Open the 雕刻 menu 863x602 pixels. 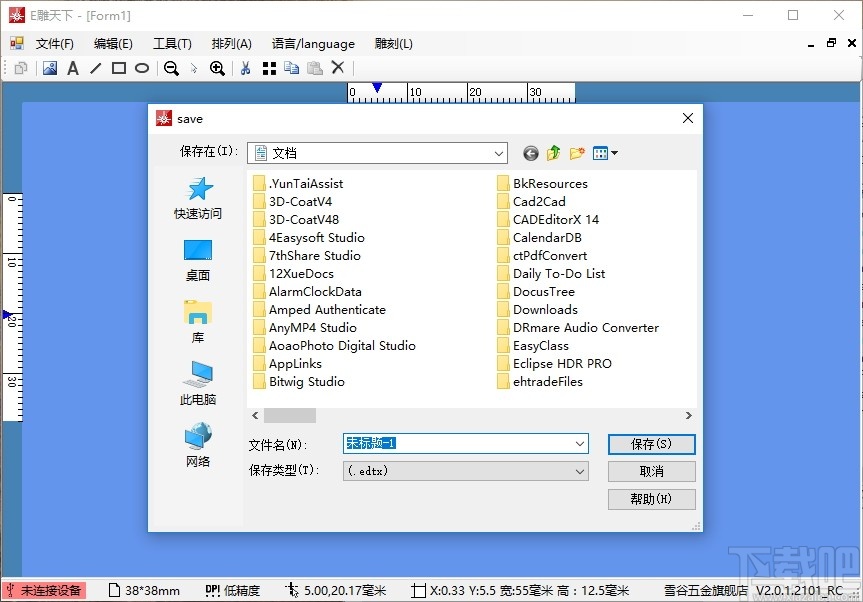392,43
